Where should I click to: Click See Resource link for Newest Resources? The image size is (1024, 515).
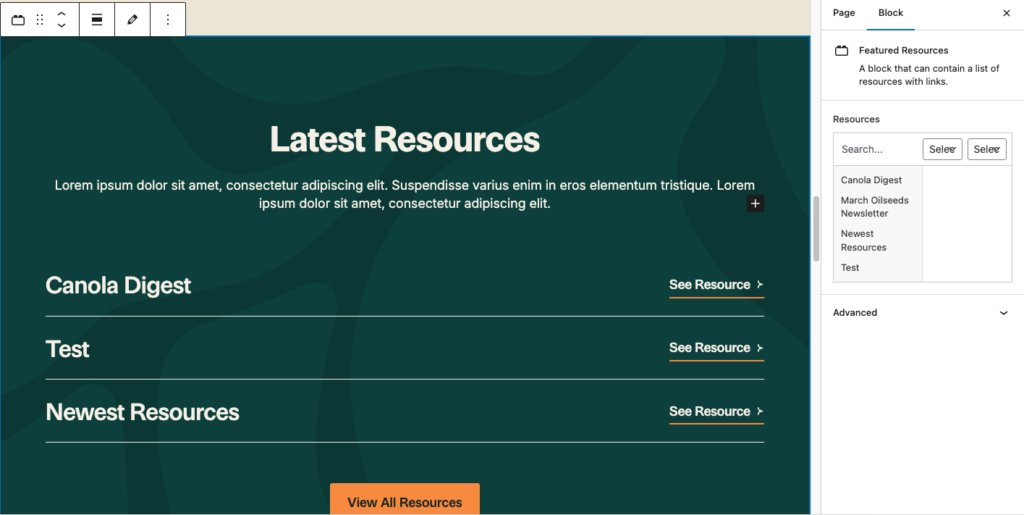[x=715, y=411]
